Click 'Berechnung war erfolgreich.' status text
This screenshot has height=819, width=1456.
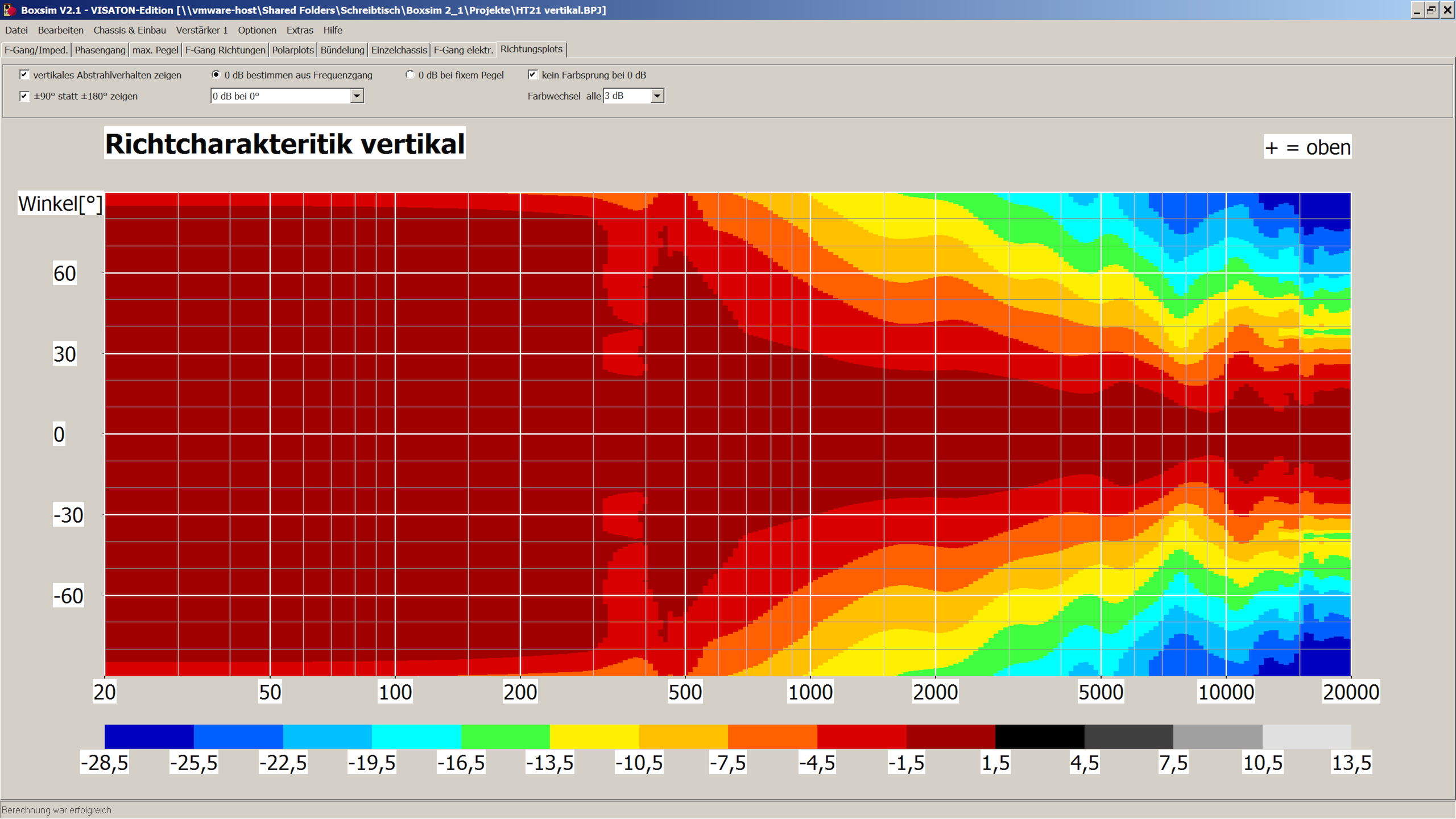(x=57, y=810)
